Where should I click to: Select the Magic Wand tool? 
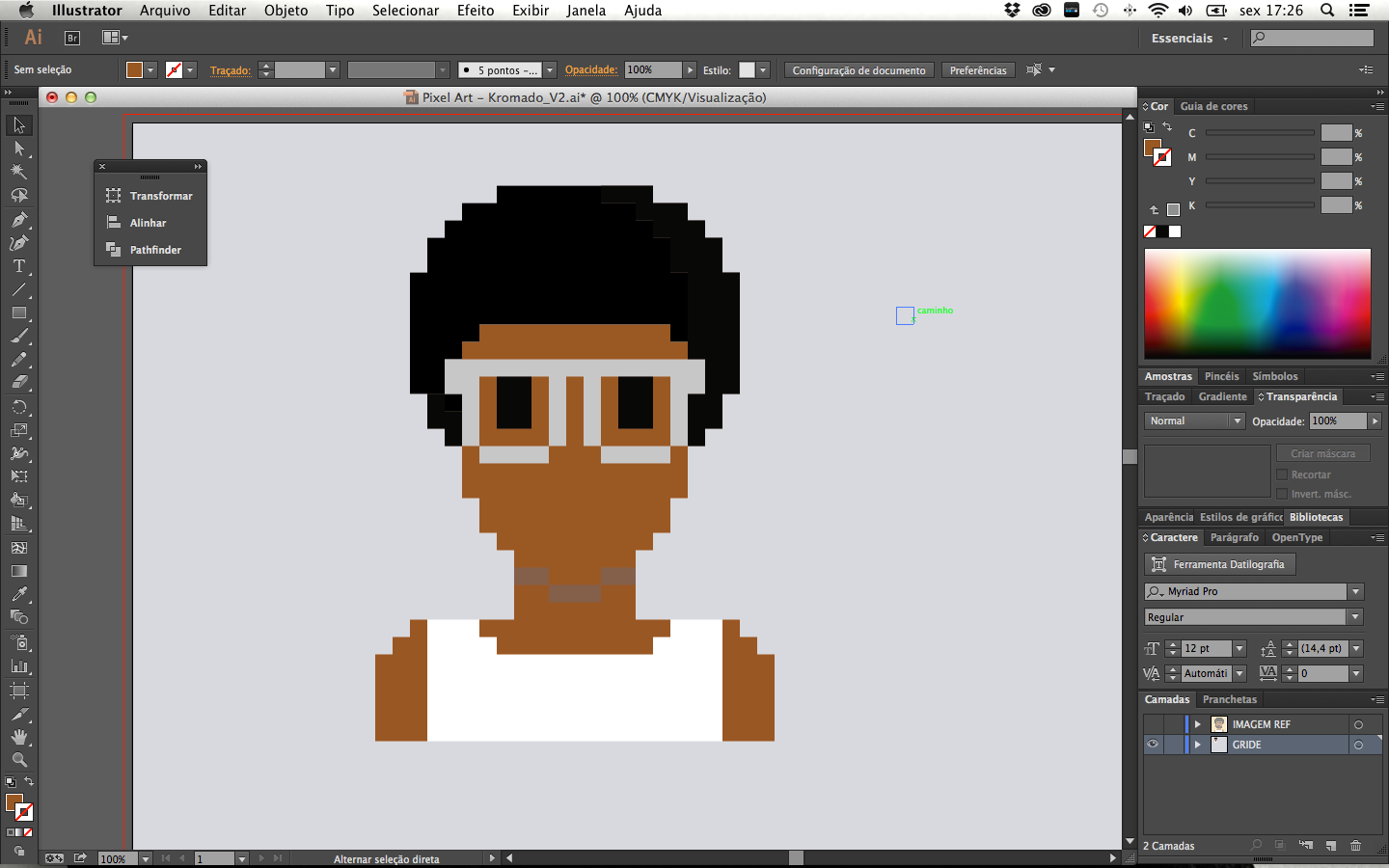pyautogui.click(x=18, y=172)
